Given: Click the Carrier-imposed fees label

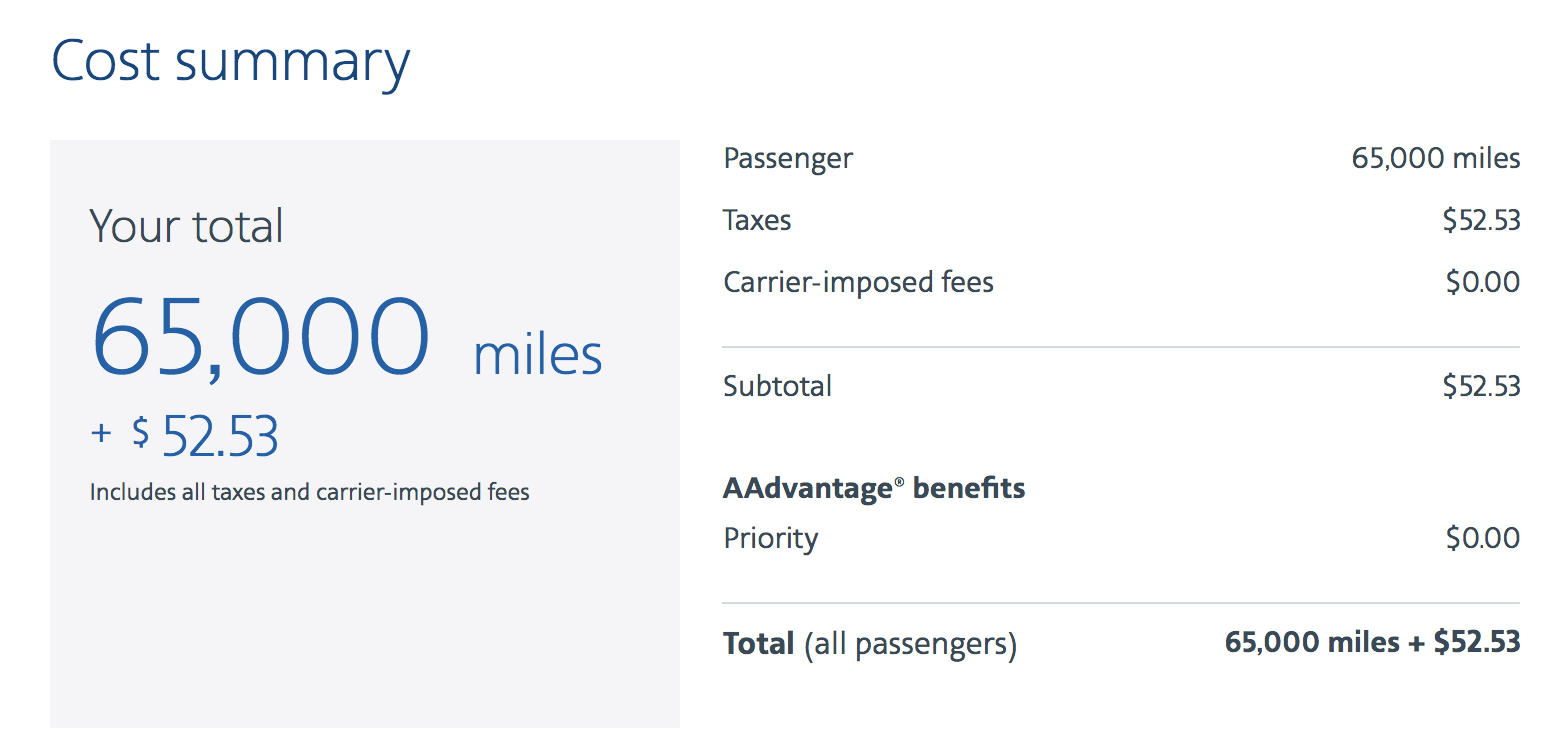Looking at the screenshot, I should coord(858,282).
